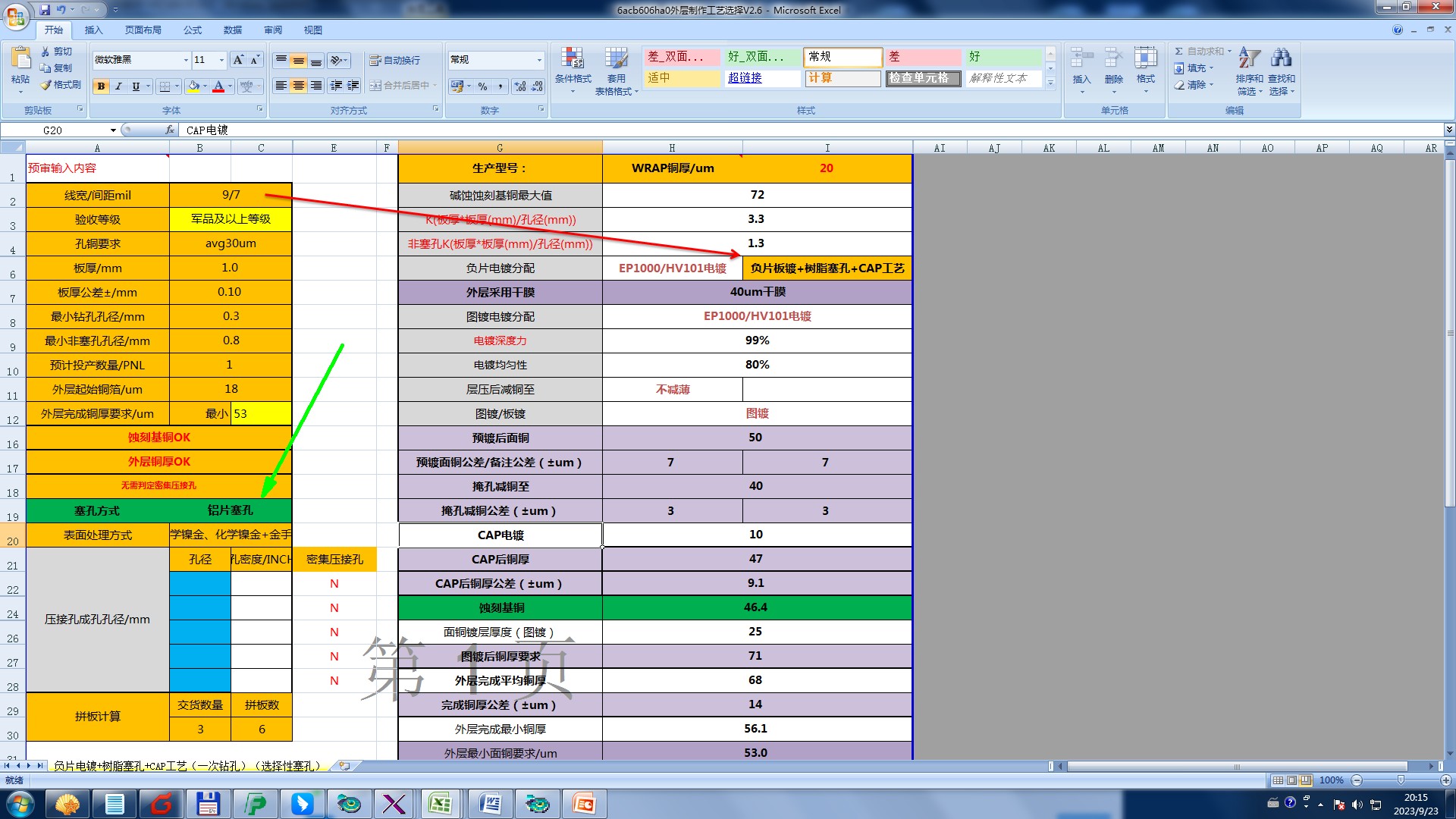Click the percent style icon
1456x819 pixels.
pyautogui.click(x=482, y=86)
